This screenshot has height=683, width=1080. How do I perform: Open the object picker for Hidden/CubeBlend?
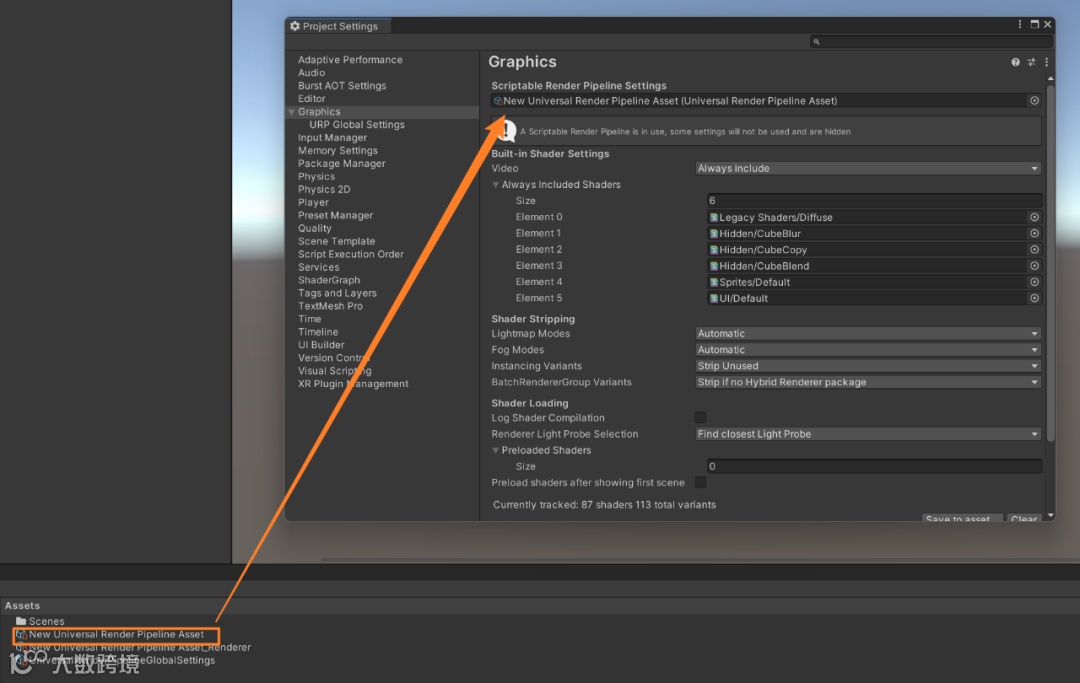click(1035, 266)
